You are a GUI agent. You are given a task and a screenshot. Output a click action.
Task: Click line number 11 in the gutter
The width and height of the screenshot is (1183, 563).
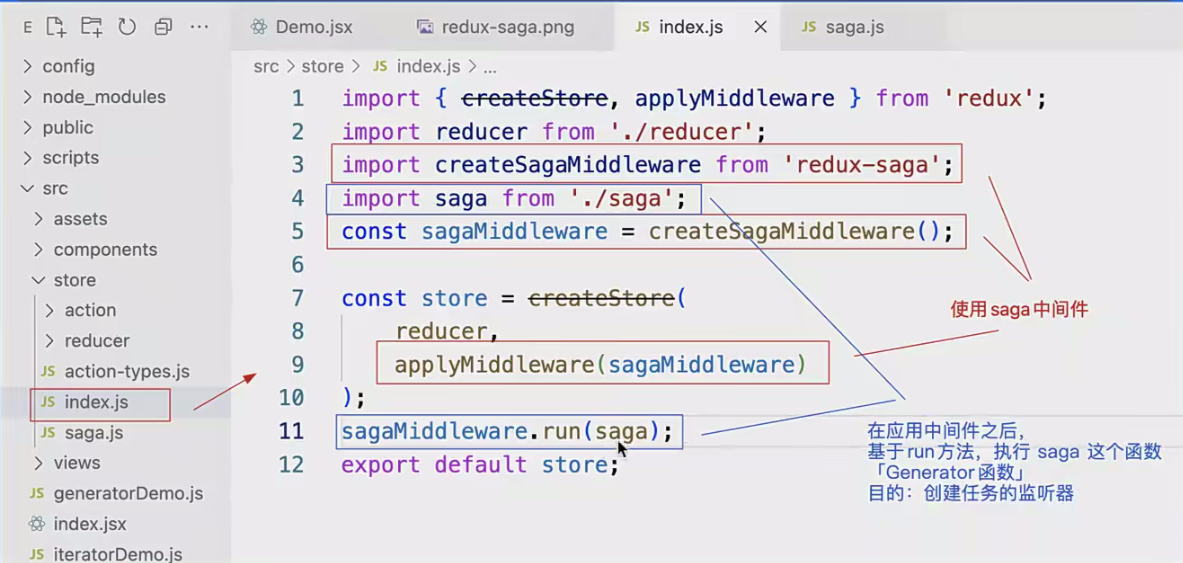tap(291, 431)
